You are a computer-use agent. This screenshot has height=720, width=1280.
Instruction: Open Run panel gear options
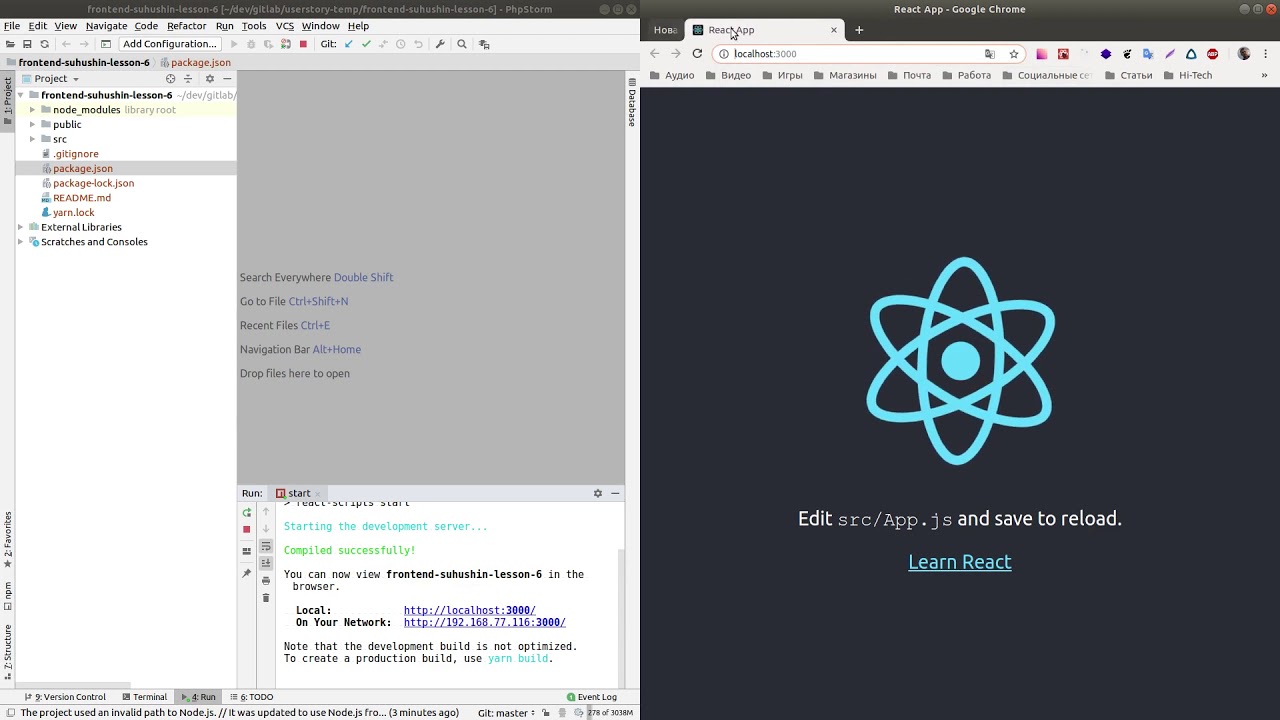coord(598,493)
